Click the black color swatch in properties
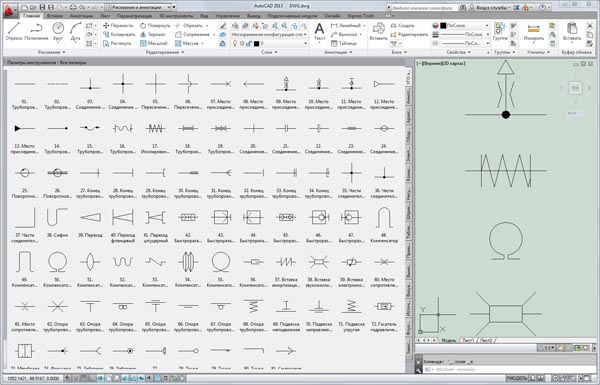The width and height of the screenshot is (600, 385). coord(443,26)
